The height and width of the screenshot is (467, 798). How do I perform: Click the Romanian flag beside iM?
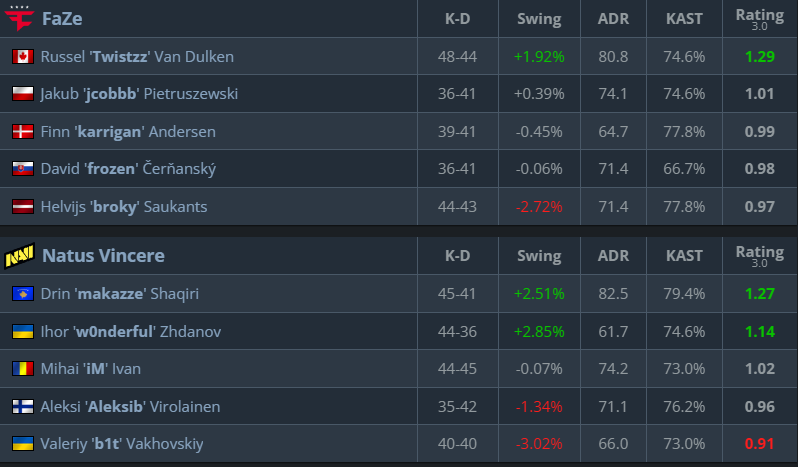(x=22, y=369)
